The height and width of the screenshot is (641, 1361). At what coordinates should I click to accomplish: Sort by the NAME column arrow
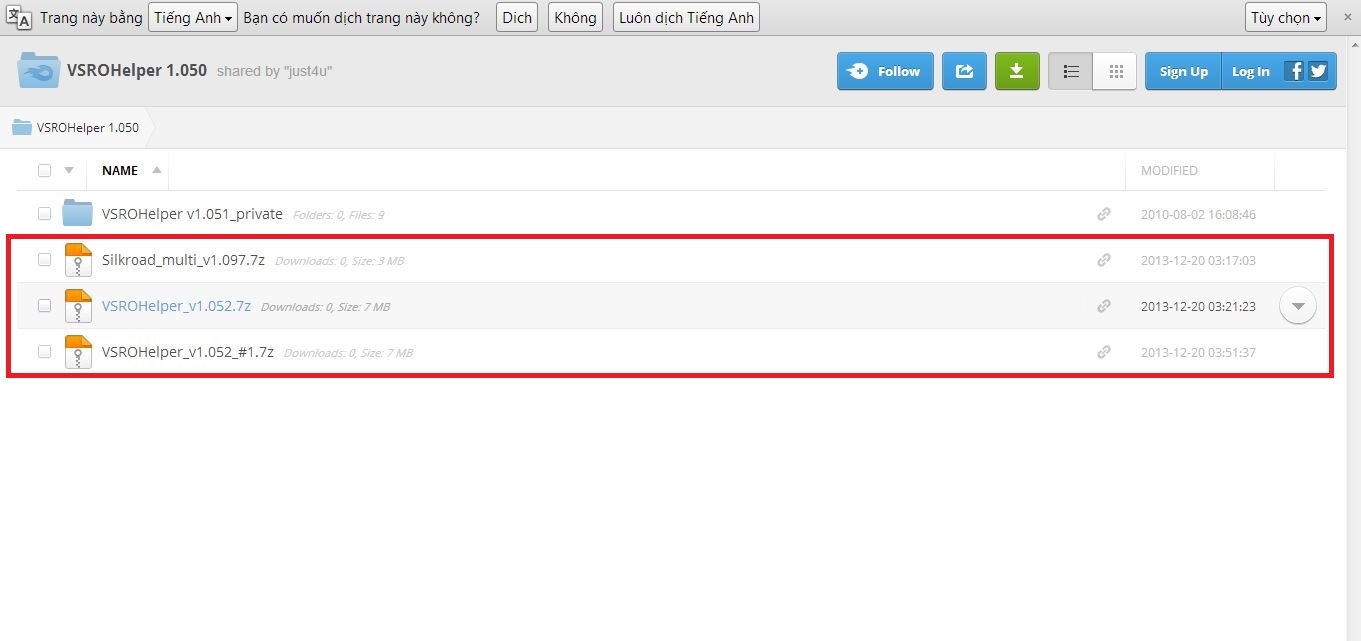coord(156,170)
